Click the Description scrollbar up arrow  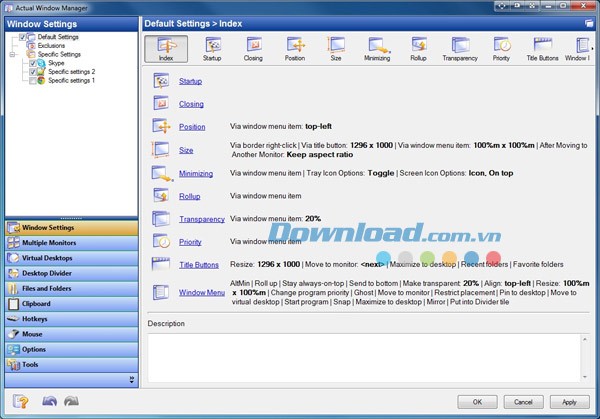point(585,339)
